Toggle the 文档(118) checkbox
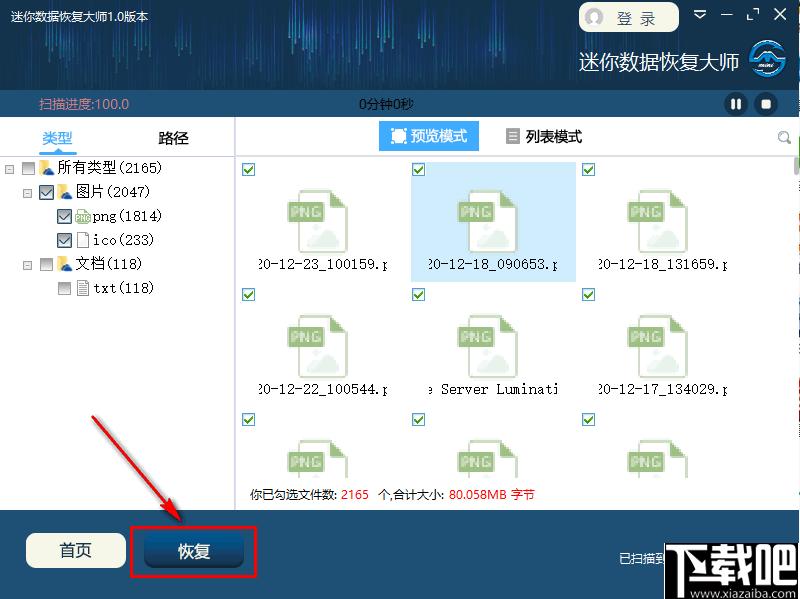The height and width of the screenshot is (599, 800). coord(46,264)
